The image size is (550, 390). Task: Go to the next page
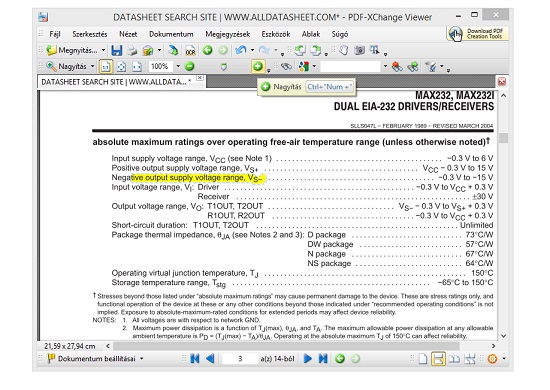tap(307, 359)
